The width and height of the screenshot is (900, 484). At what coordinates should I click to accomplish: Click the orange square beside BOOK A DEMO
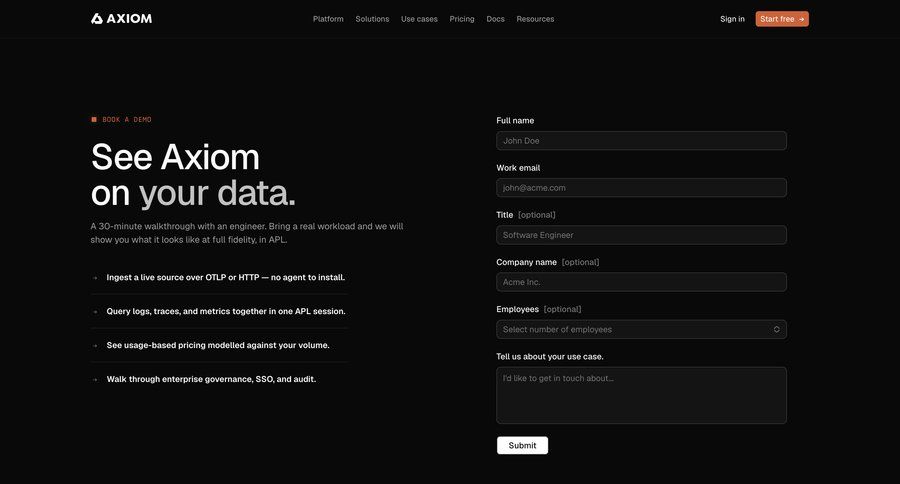[94, 119]
